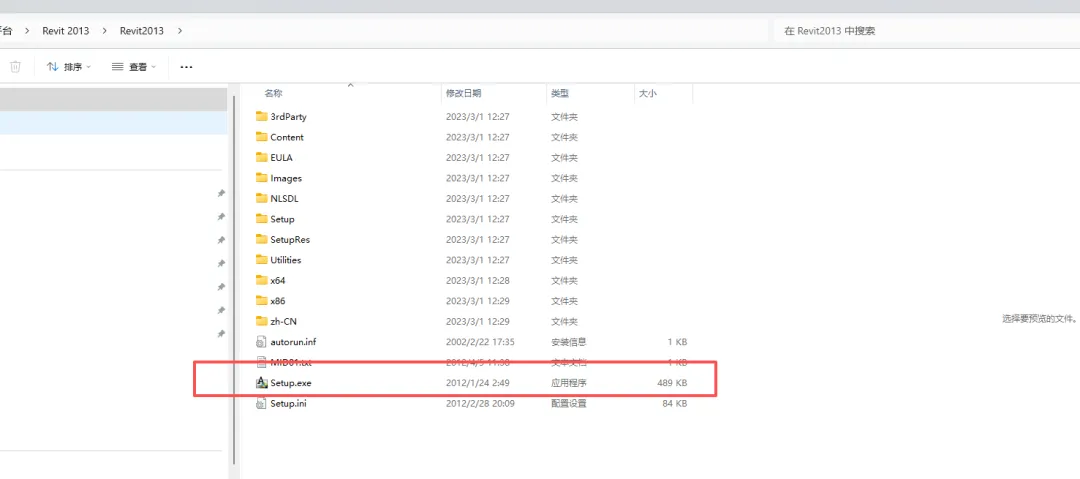Open the 3rdParty folder icon
This screenshot has width=1080, height=479.
[261, 116]
